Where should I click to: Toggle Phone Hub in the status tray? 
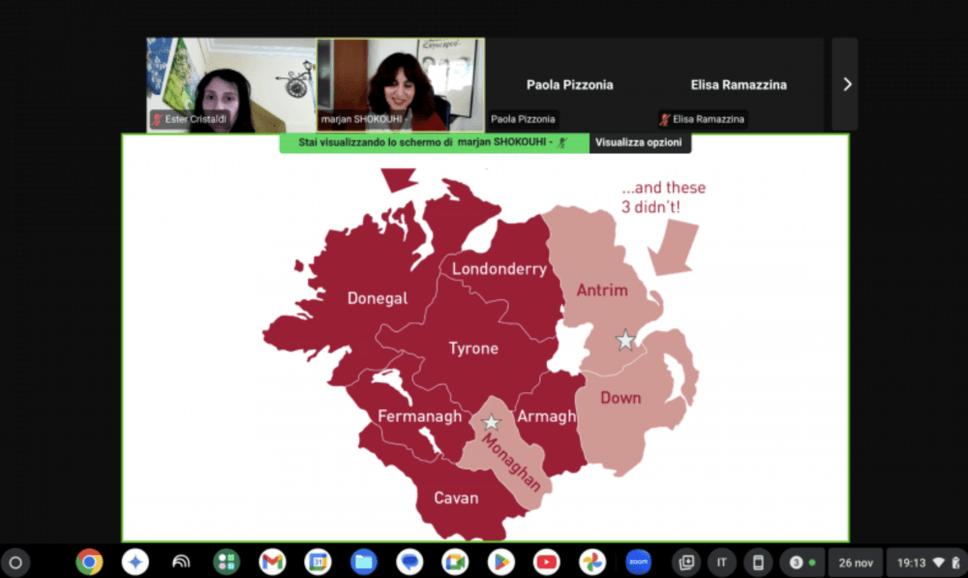[x=758, y=562]
